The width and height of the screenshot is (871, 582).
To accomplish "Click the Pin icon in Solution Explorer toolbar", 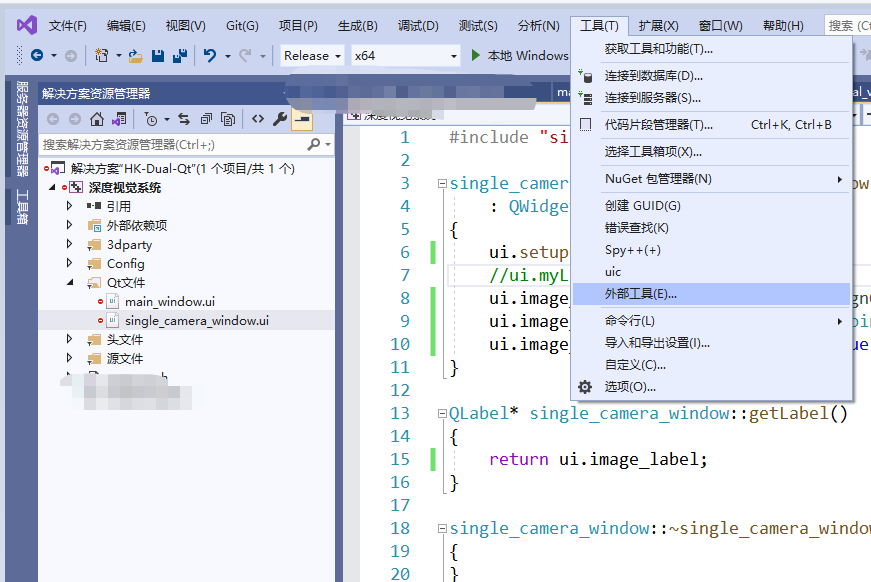I will pyautogui.click(x=301, y=118).
